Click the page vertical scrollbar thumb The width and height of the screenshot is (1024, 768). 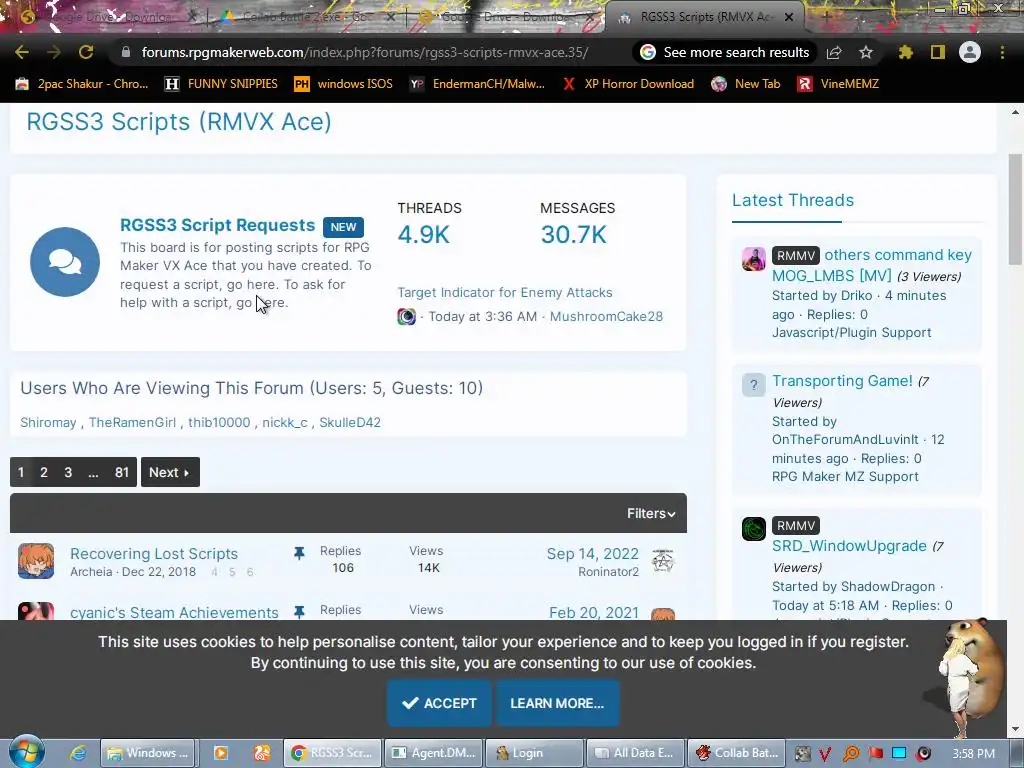click(x=1015, y=209)
